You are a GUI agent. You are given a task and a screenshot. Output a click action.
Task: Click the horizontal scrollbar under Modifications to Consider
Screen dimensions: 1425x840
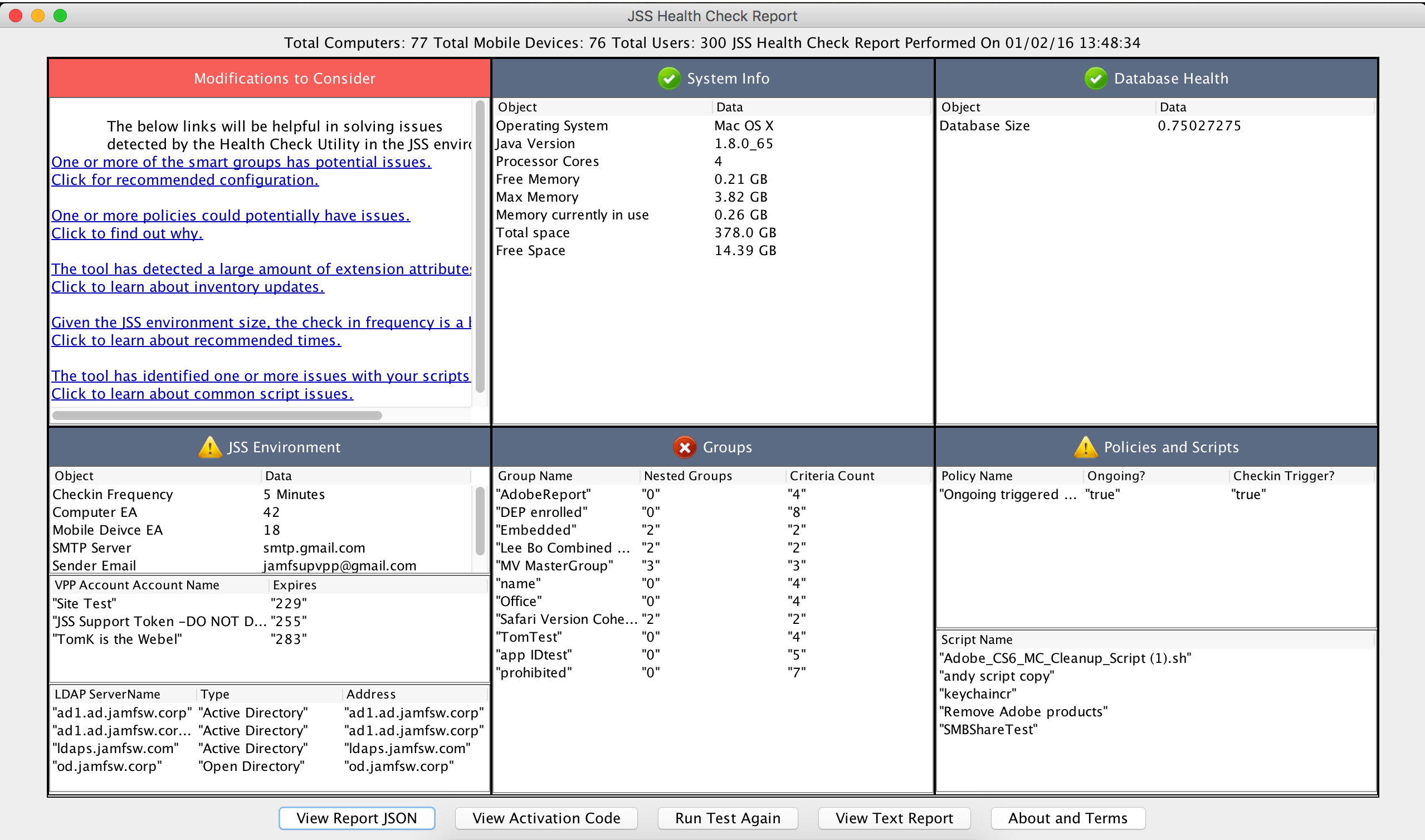[217, 416]
